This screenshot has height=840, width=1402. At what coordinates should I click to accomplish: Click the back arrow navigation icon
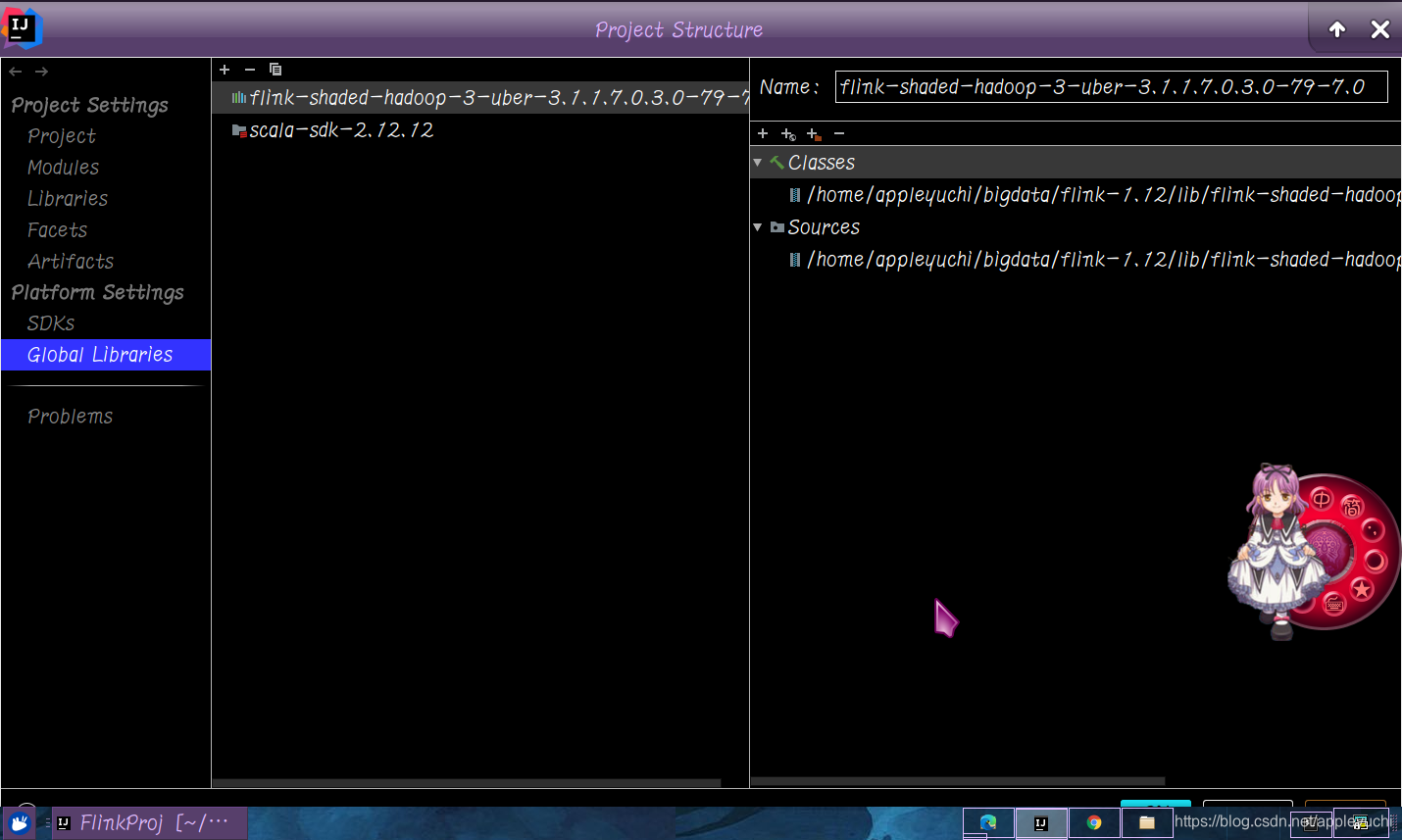point(15,71)
